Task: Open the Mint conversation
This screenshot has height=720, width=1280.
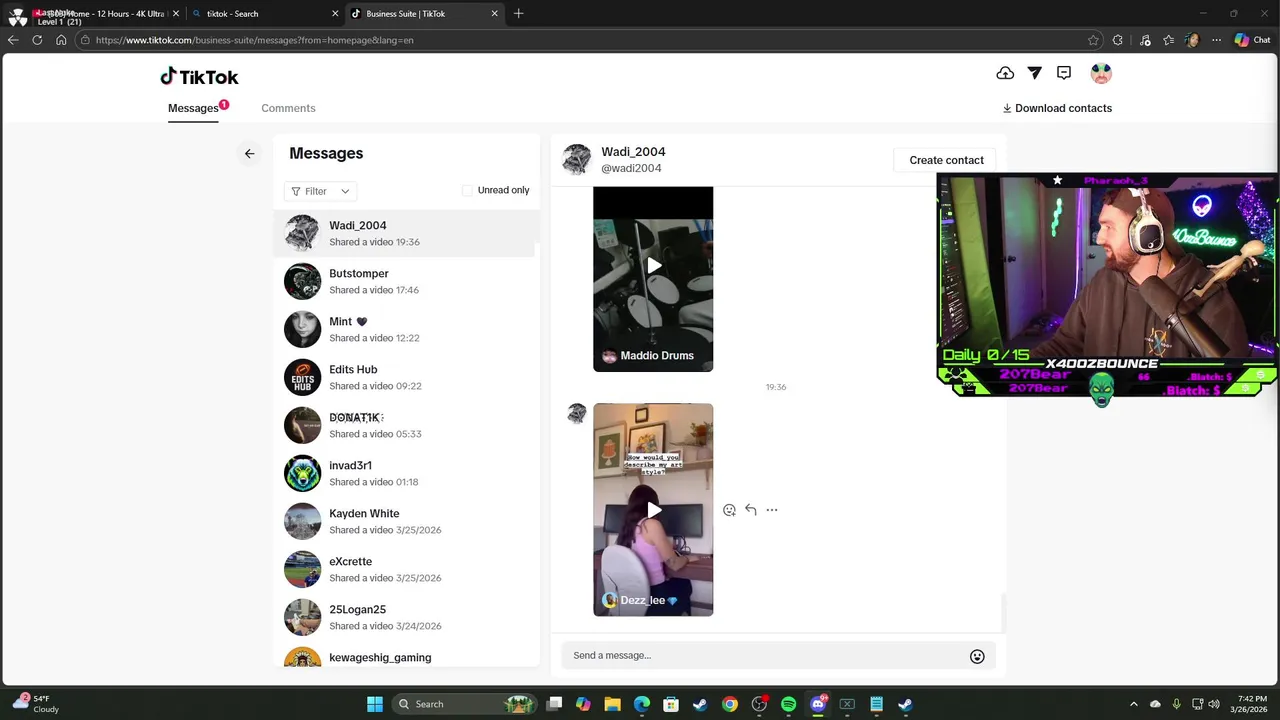Action: [406, 329]
